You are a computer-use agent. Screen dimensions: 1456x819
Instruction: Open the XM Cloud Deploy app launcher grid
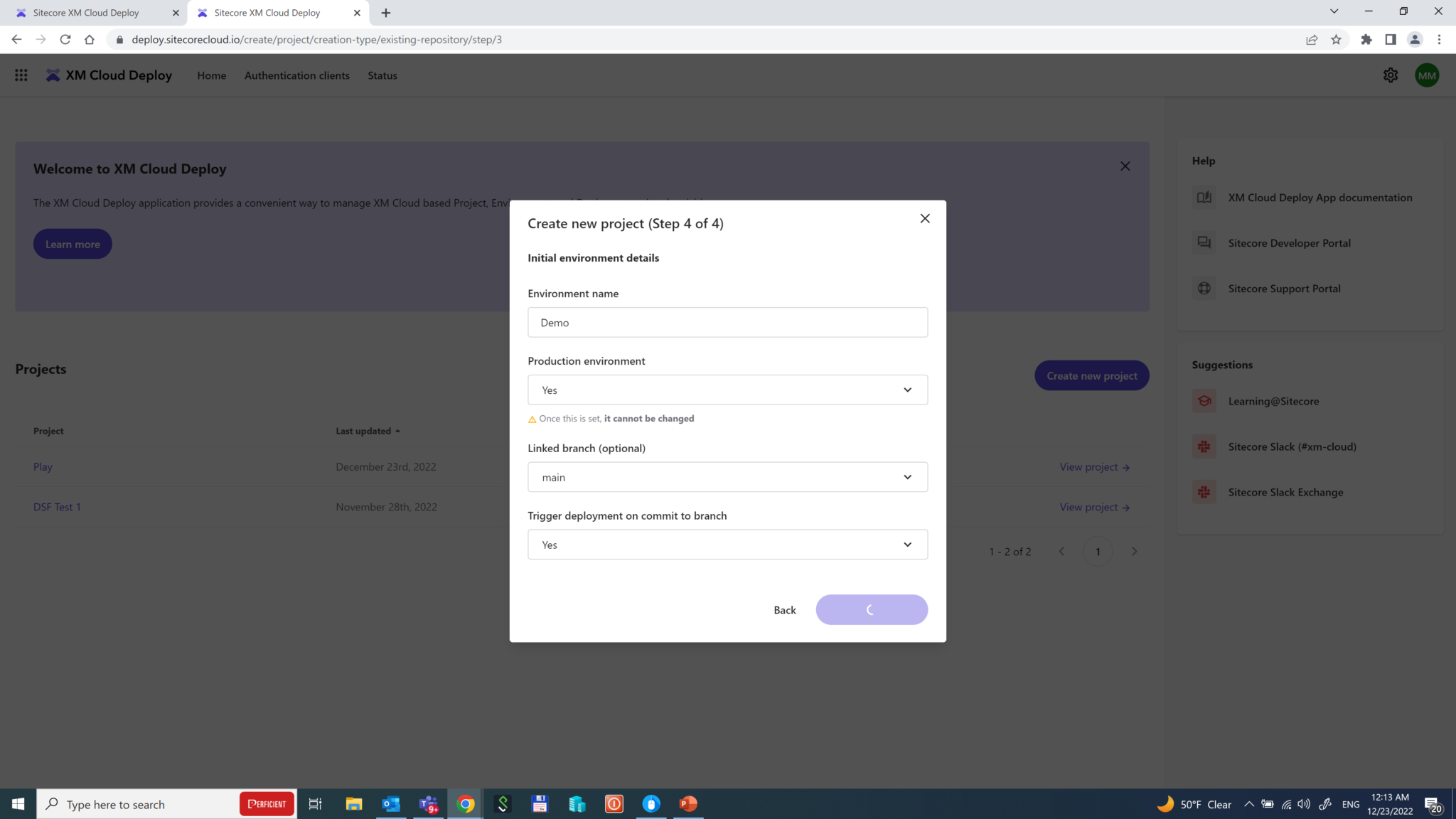21,75
